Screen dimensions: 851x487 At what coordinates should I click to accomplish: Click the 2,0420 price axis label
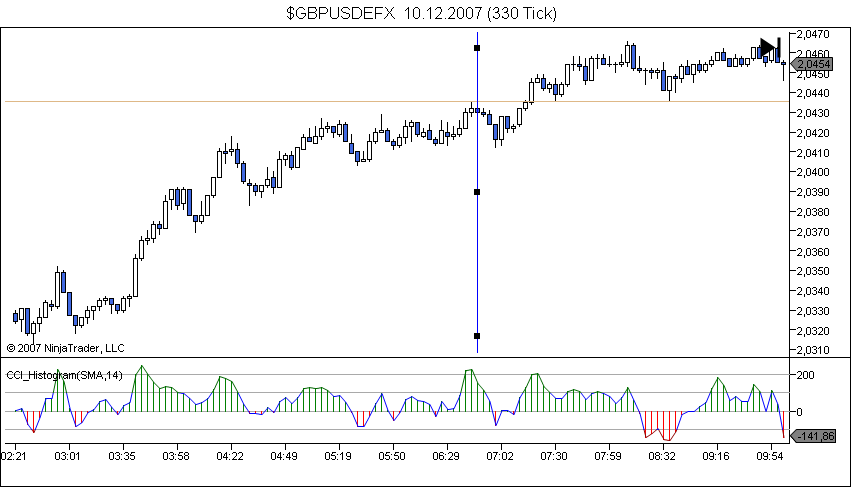812,132
